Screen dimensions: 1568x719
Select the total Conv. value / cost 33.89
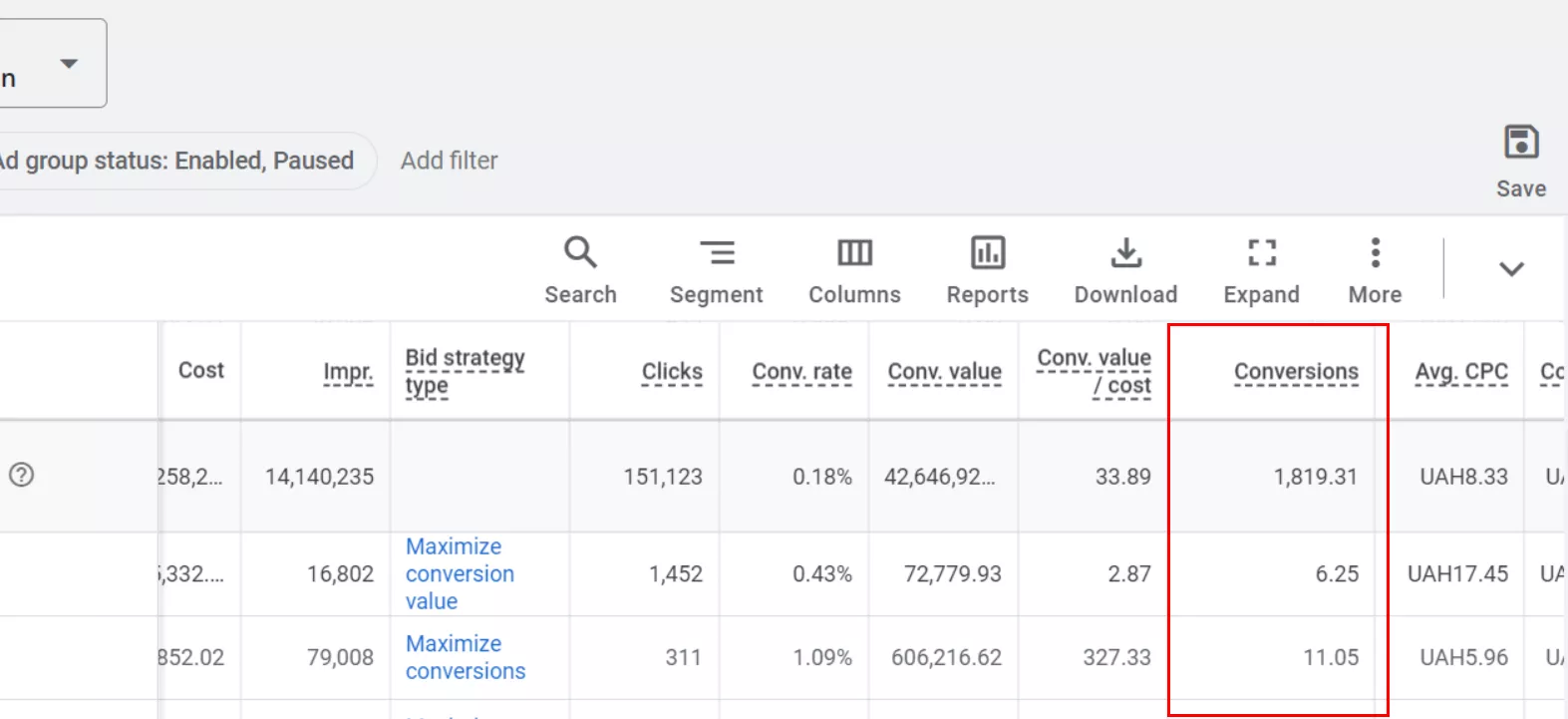[1122, 477]
